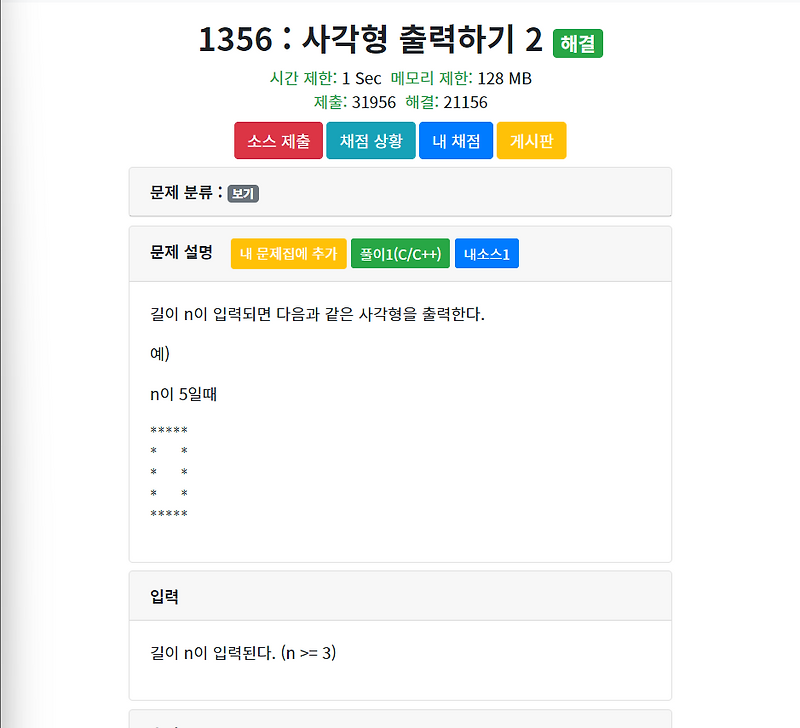Image resolution: width=800 pixels, height=728 pixels.
Task: Click the green 해결 solved badge
Action: tap(577, 42)
